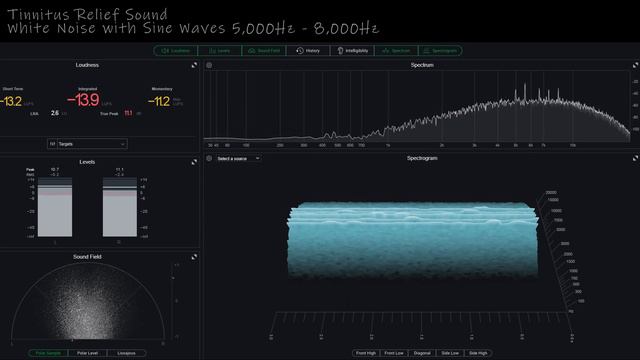Open the Spectrogram panel settings icon

coord(209,158)
